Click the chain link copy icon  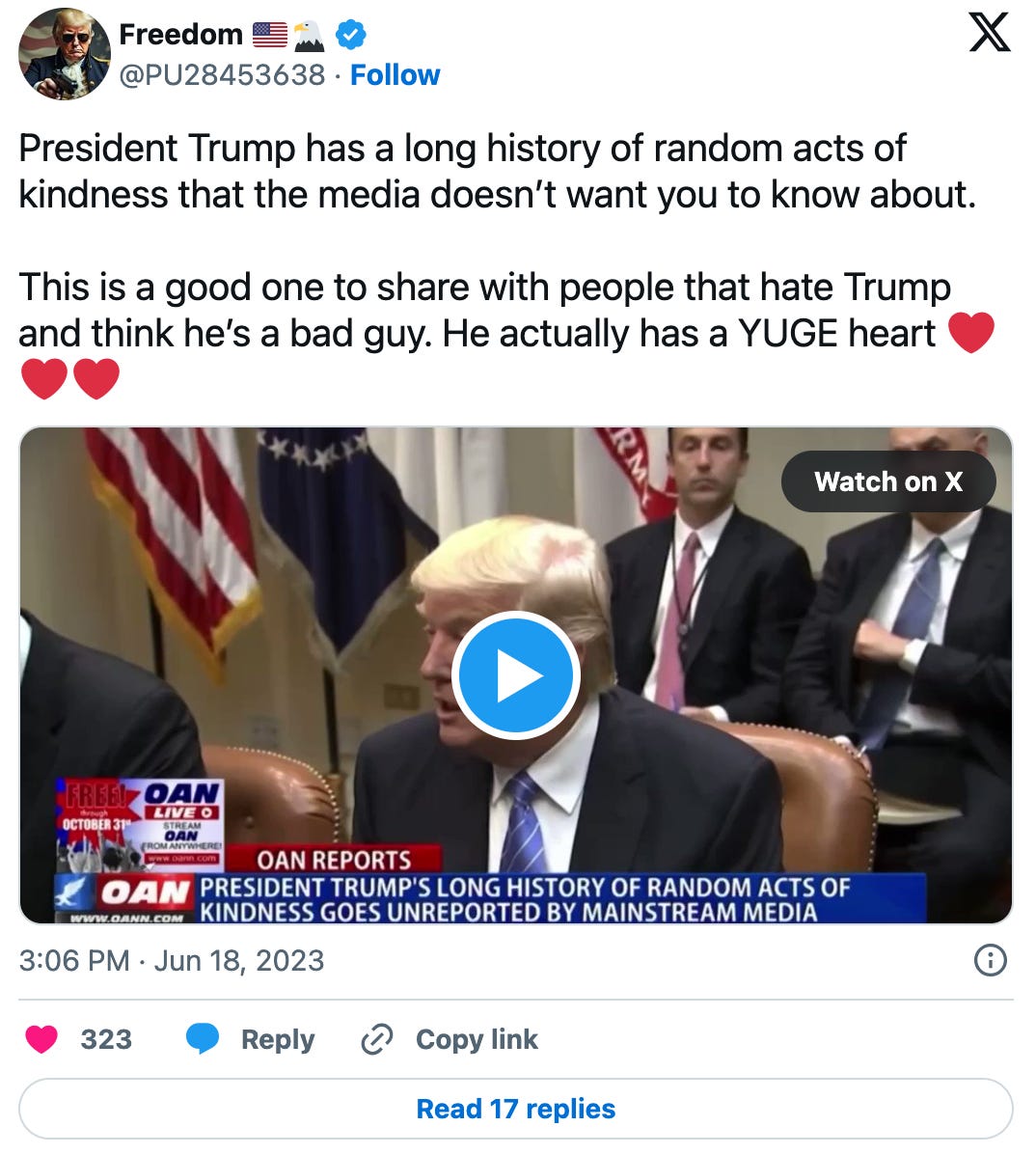(x=377, y=1039)
